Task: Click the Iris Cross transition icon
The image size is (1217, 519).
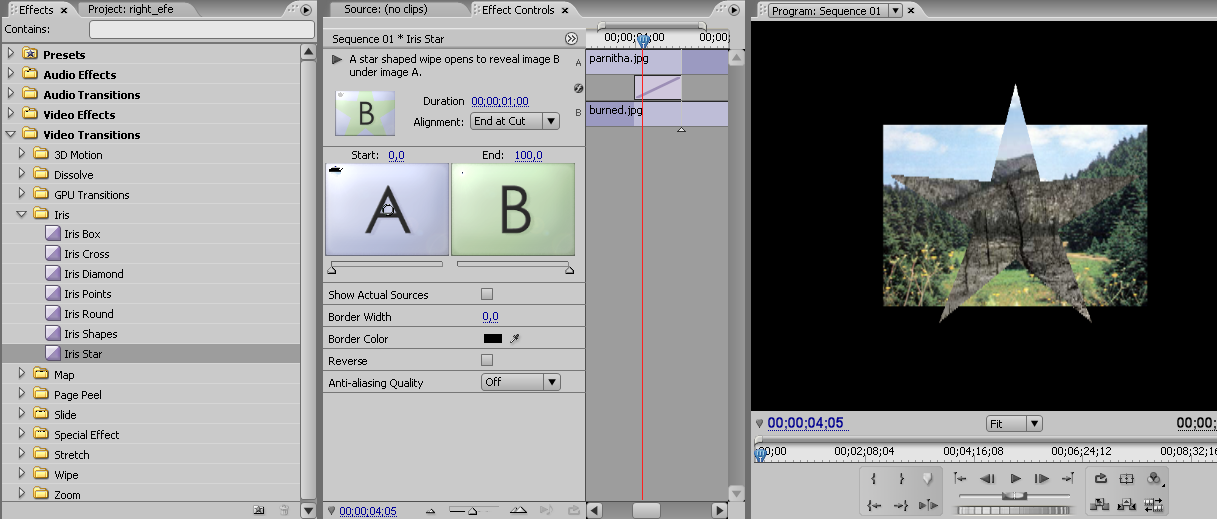Action: tap(53, 254)
